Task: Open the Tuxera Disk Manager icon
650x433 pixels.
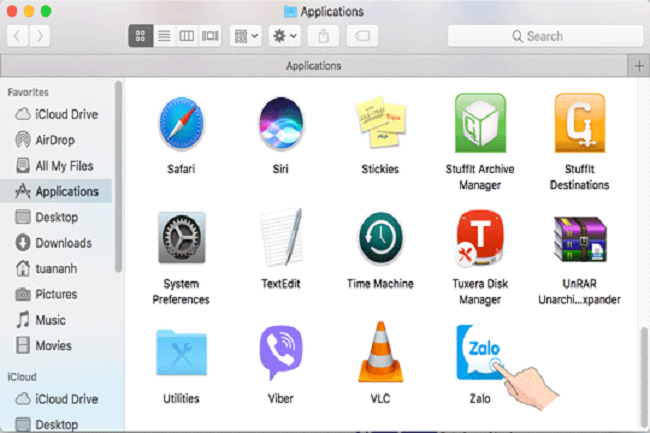Action: coord(480,237)
